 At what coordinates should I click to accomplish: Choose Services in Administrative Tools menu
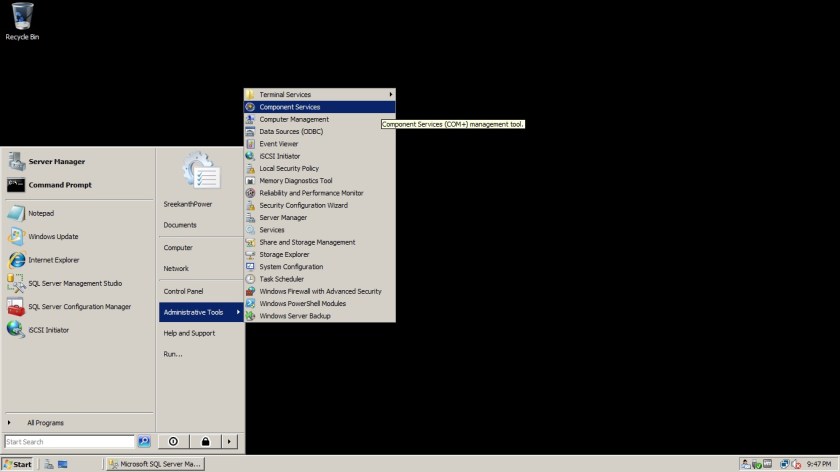[271, 230]
